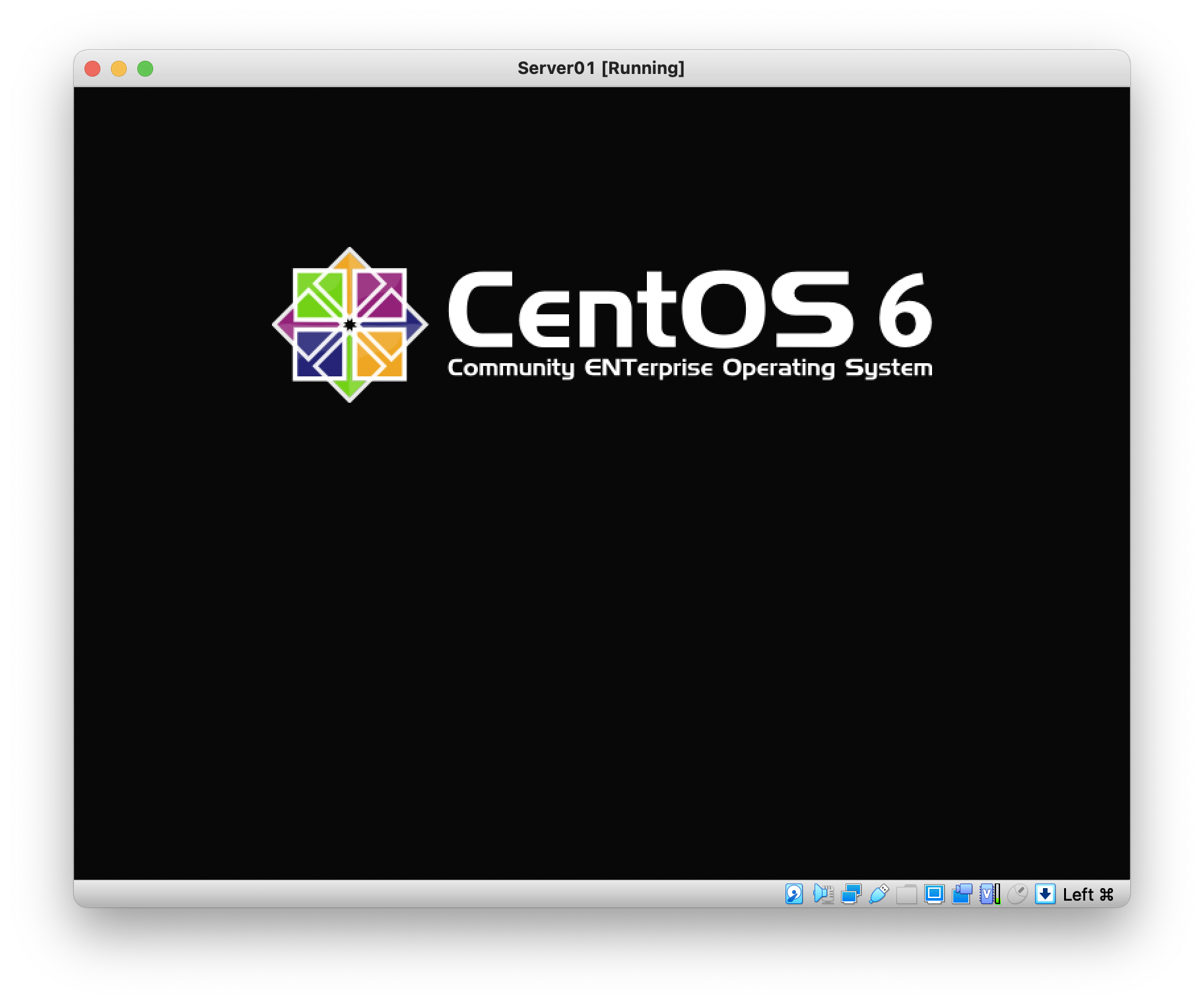
Task: Click the Server01 [Running] window title
Action: click(601, 68)
